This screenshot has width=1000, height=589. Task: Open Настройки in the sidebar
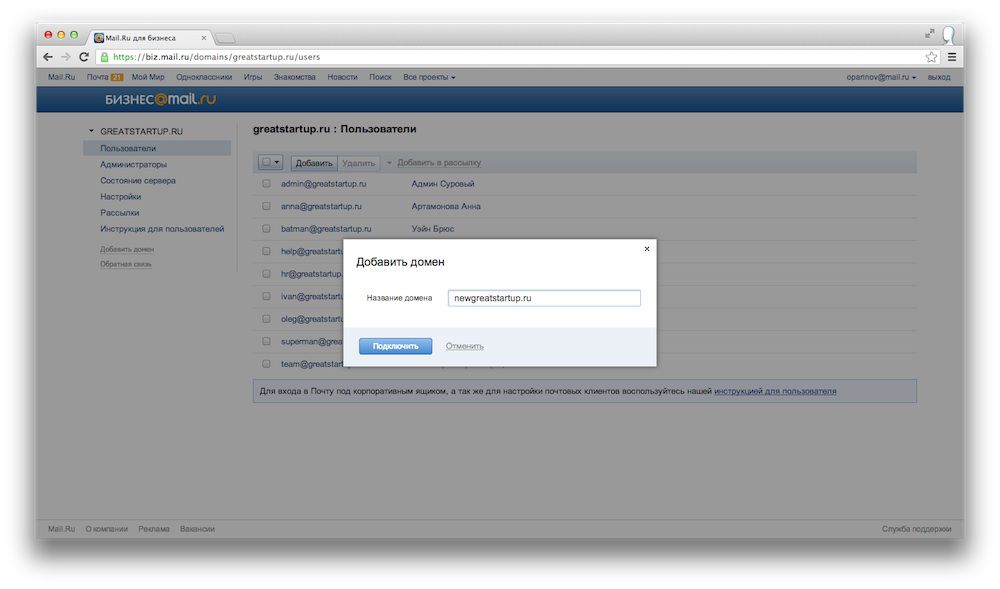121,196
